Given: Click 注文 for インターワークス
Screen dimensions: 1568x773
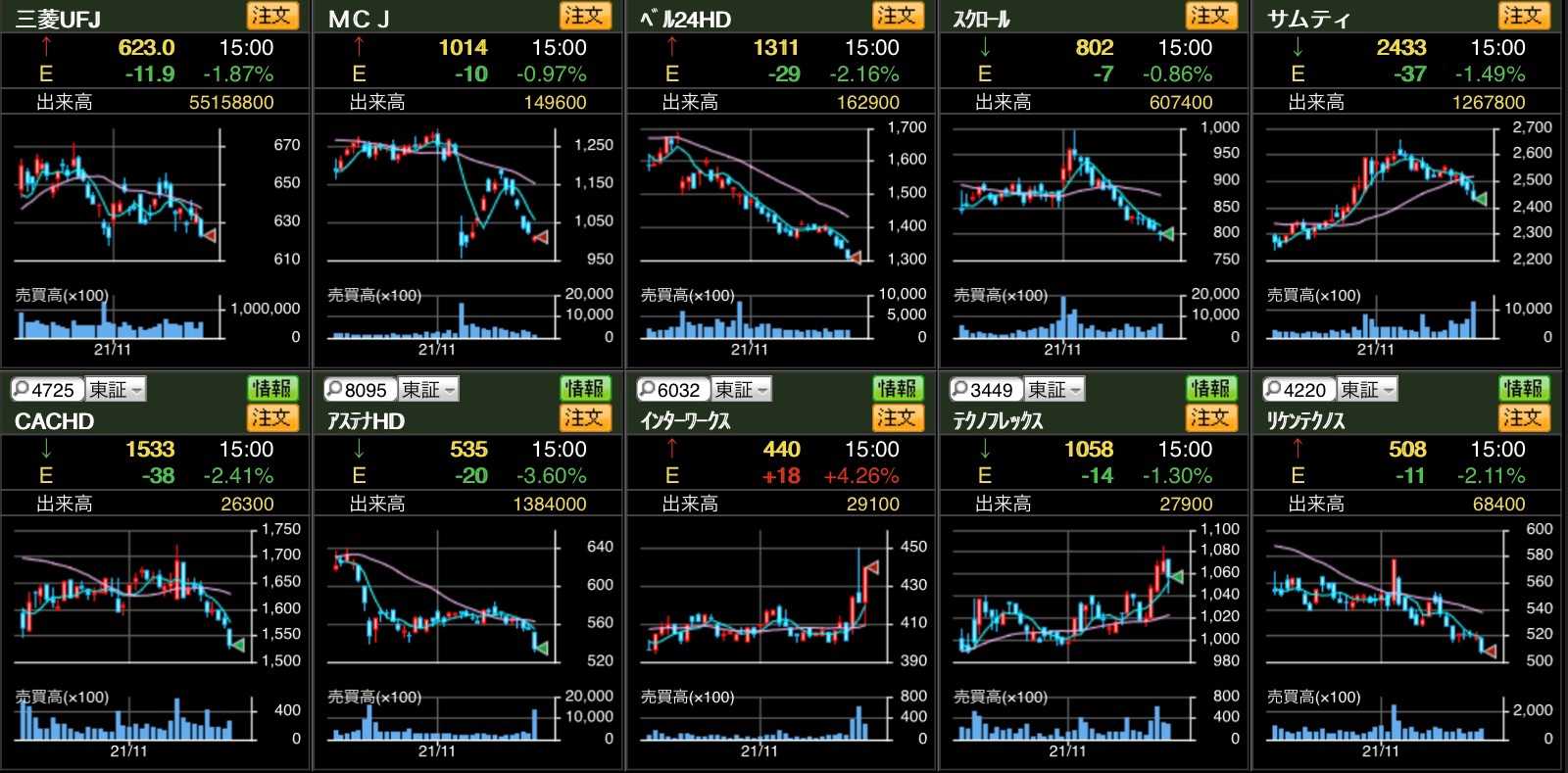Looking at the screenshot, I should coord(897,418).
